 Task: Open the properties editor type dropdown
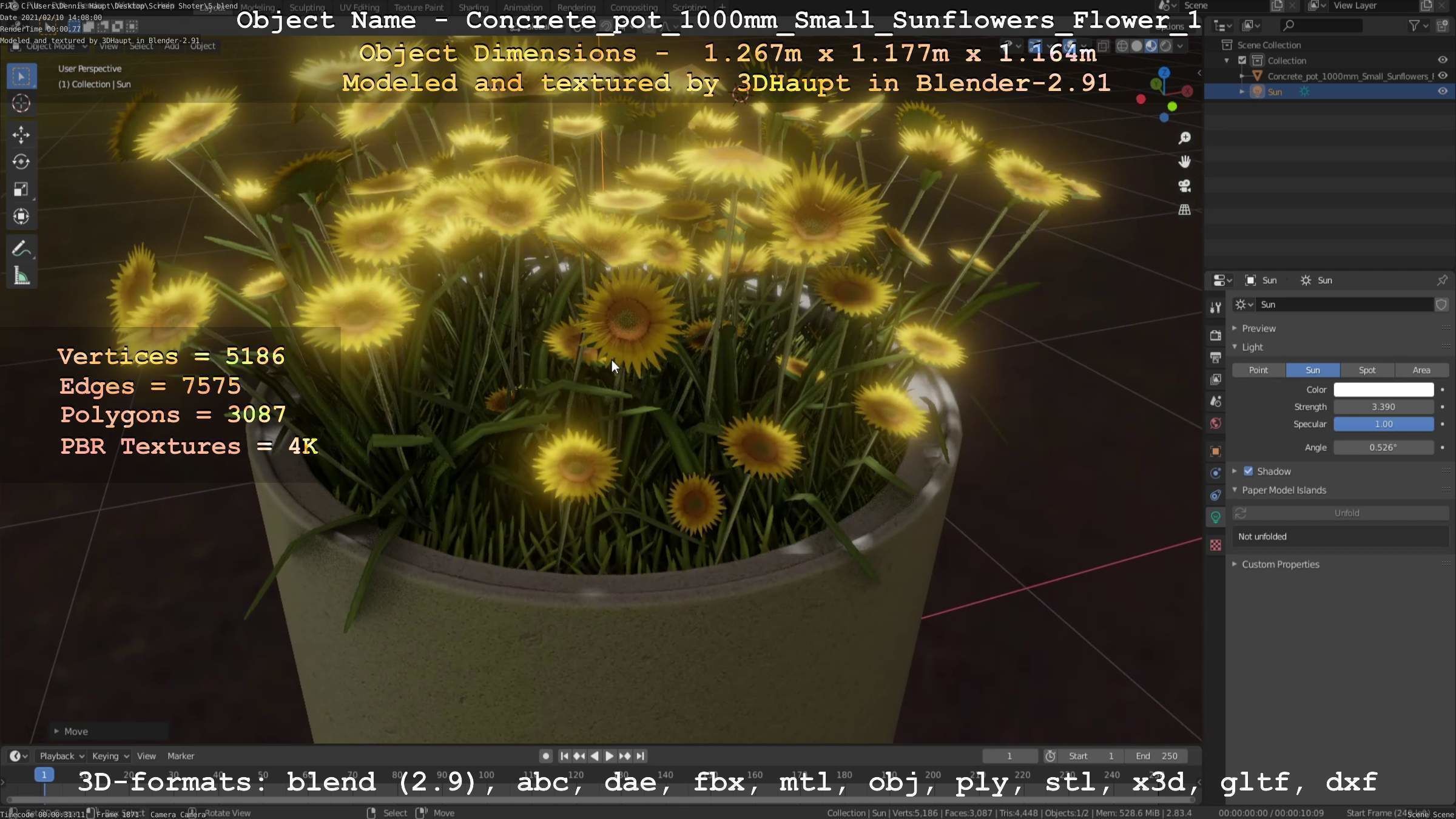click(1222, 280)
